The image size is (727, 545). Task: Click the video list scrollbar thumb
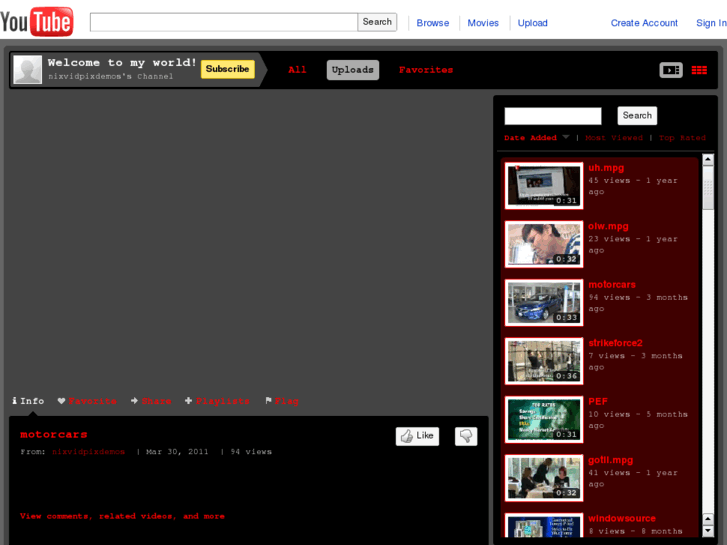[x=708, y=188]
